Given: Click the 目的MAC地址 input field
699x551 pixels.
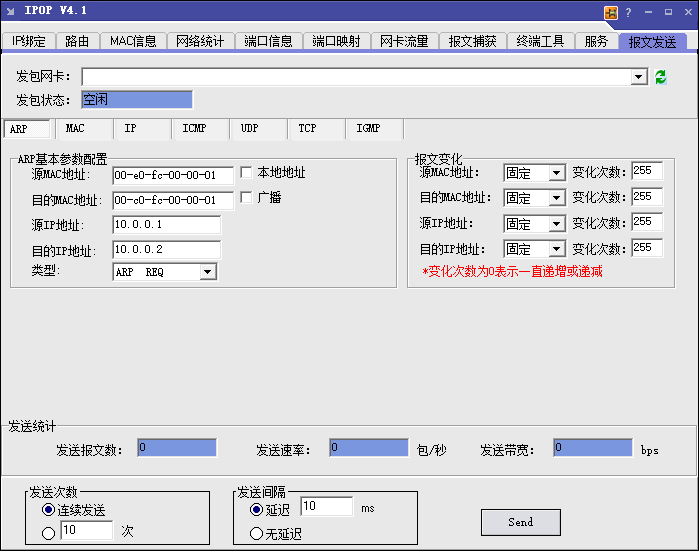Looking at the screenshot, I should click(x=173, y=200).
